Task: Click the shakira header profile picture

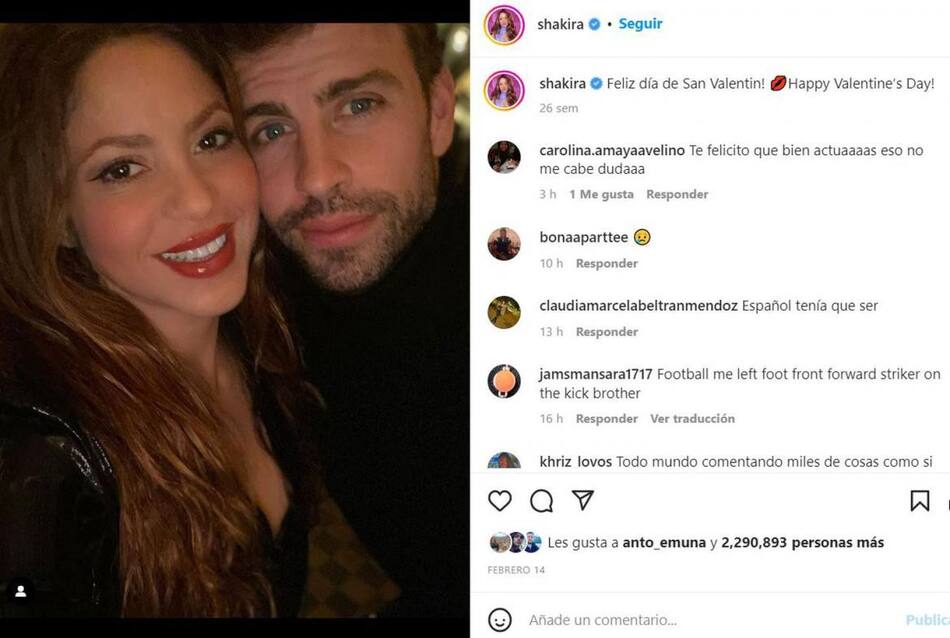Action: (x=504, y=24)
